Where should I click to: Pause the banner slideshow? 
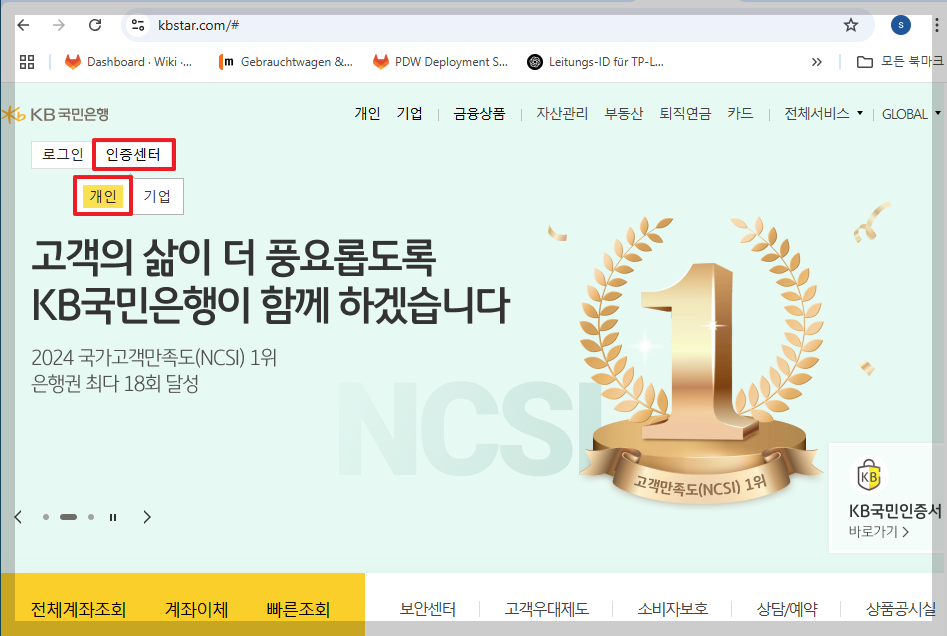pos(112,517)
